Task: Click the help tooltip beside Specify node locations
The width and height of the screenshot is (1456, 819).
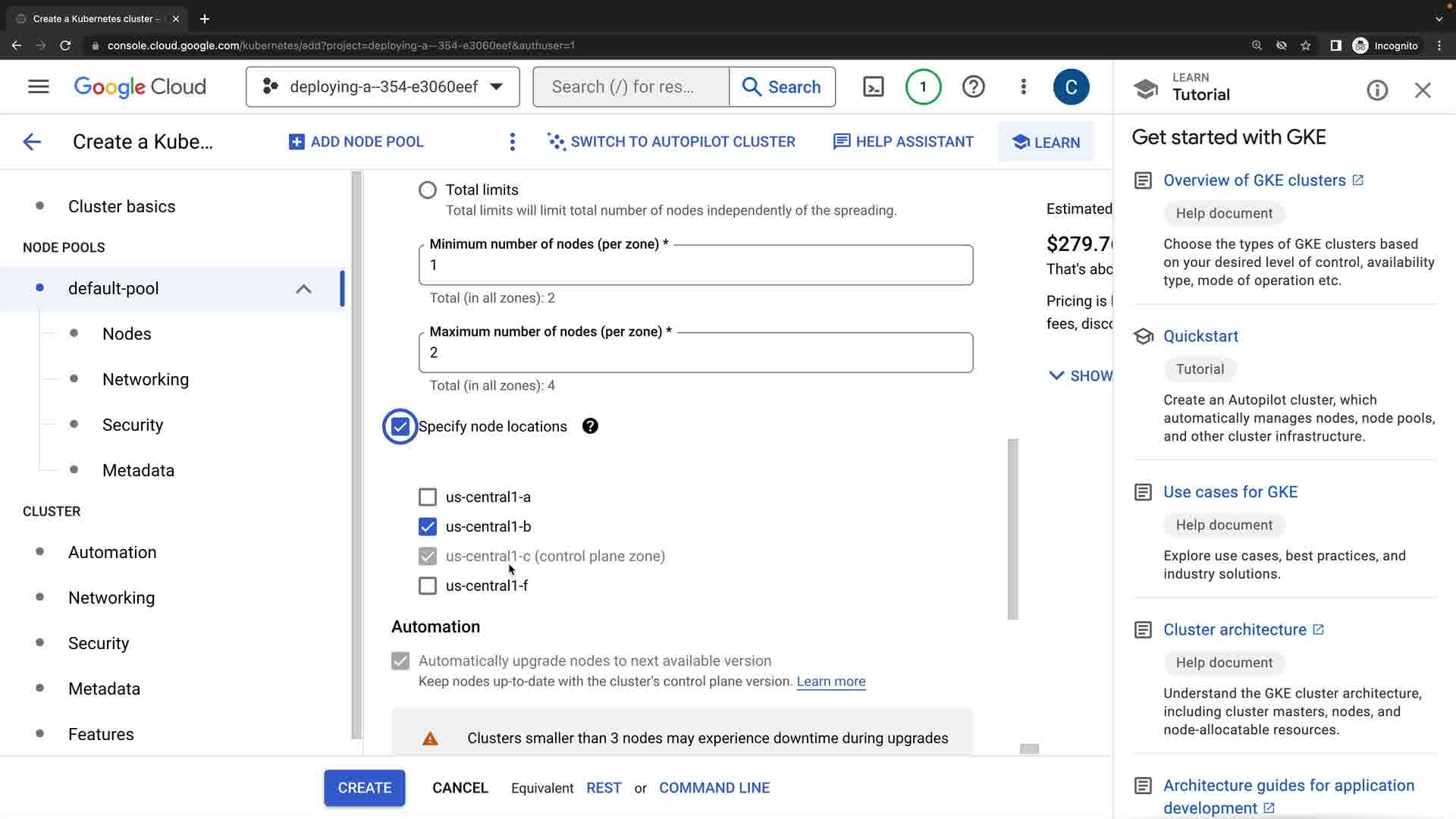Action: [590, 426]
